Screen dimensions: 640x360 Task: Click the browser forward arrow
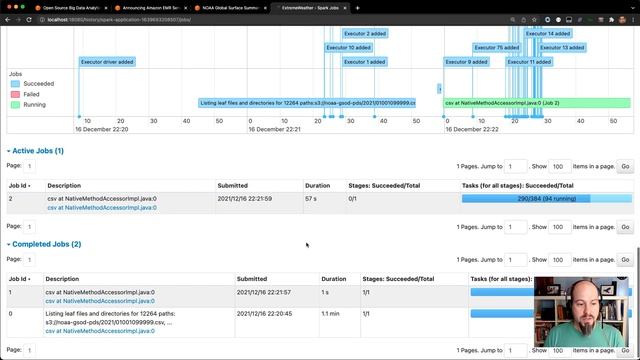(18, 20)
